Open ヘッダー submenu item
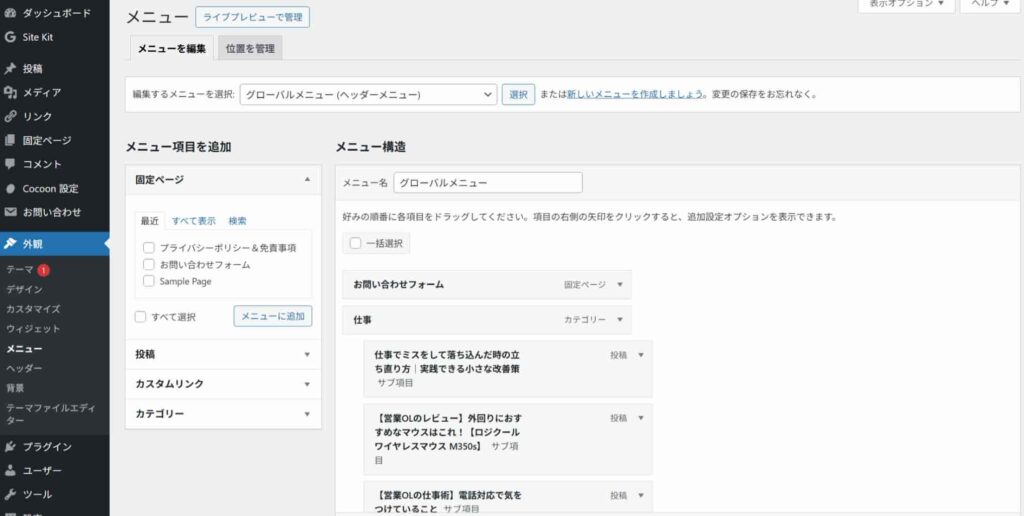 click(x=24, y=368)
